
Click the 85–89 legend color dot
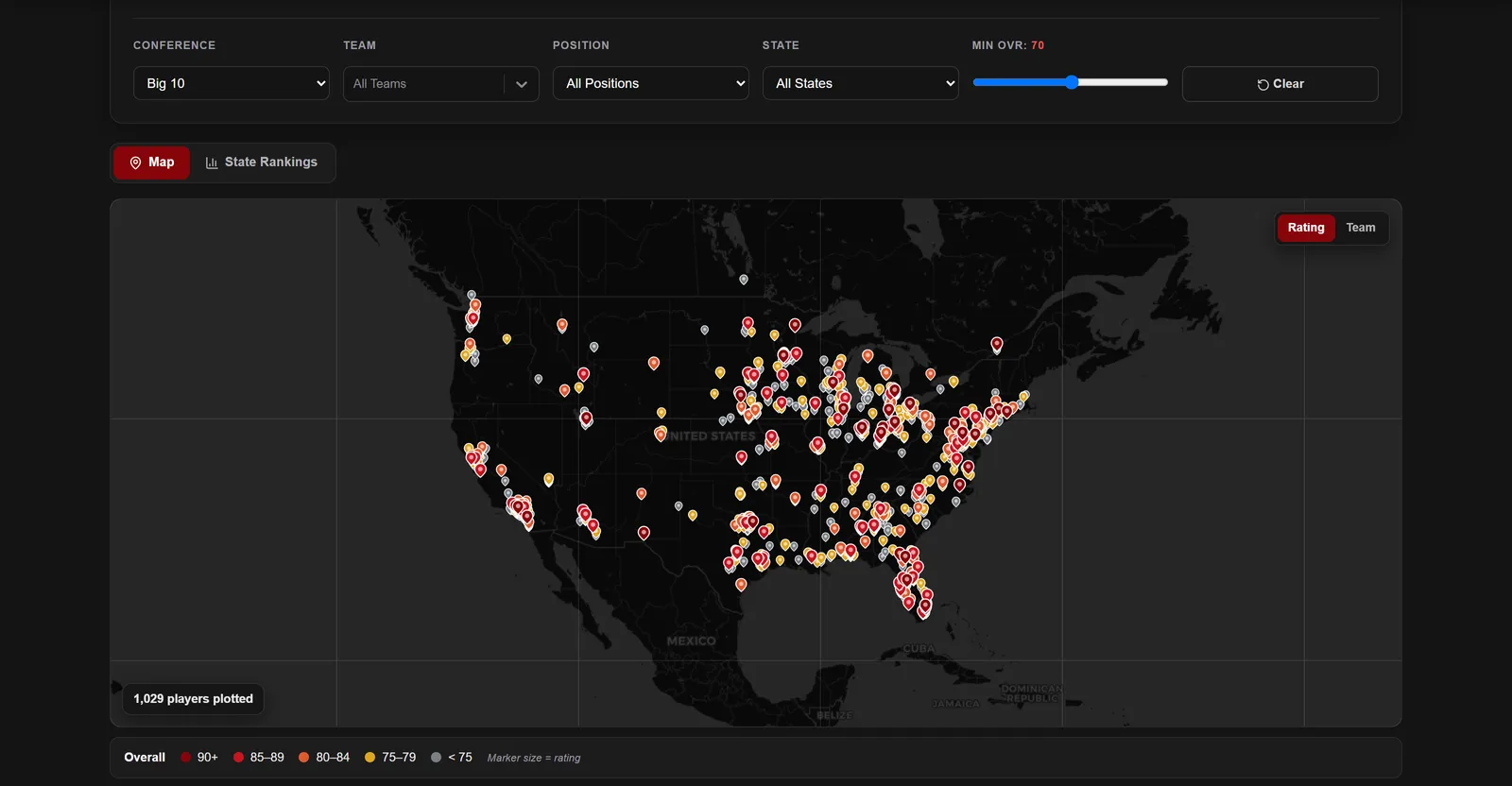coord(239,758)
